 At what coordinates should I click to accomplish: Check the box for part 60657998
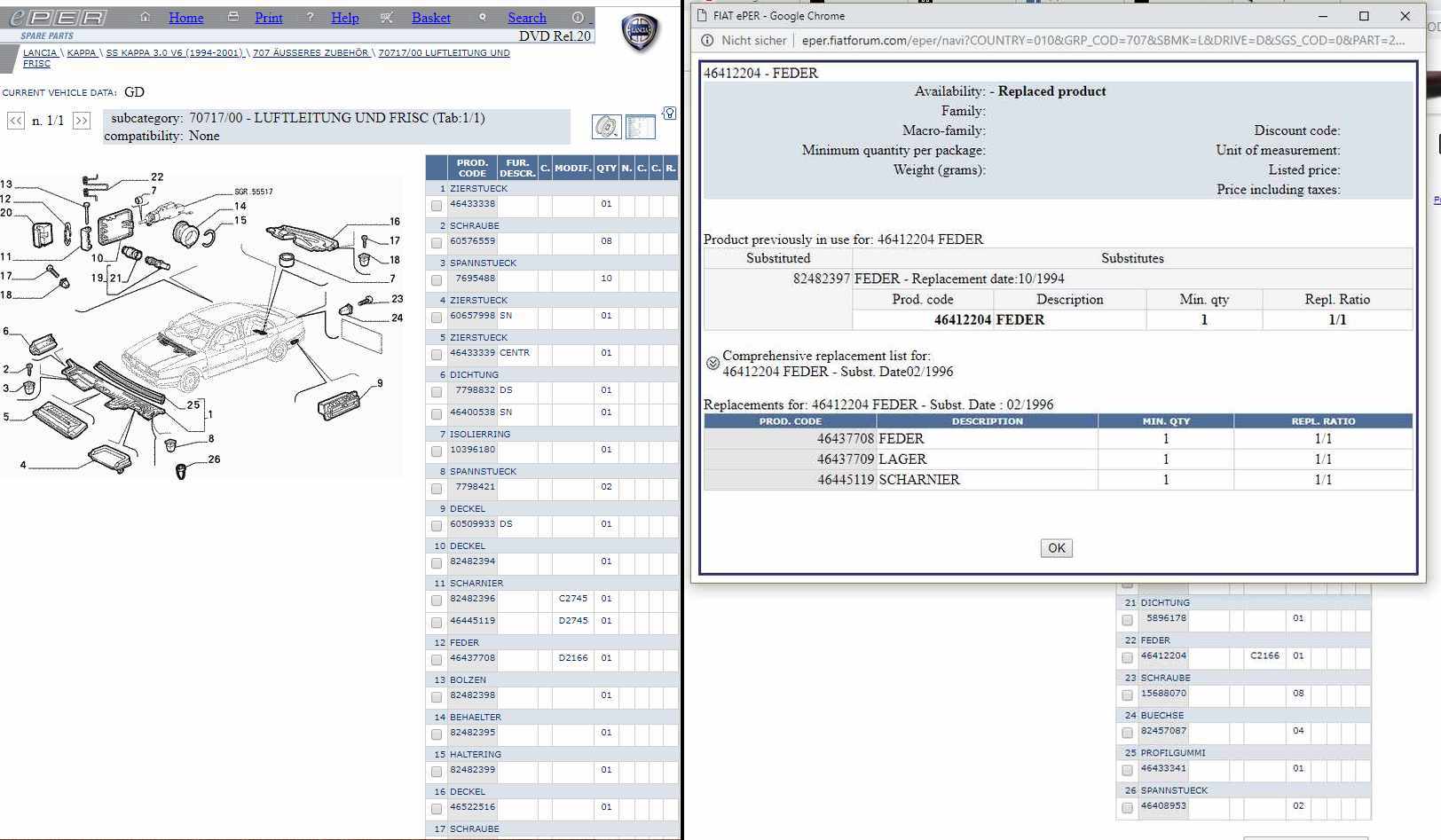pos(437,318)
